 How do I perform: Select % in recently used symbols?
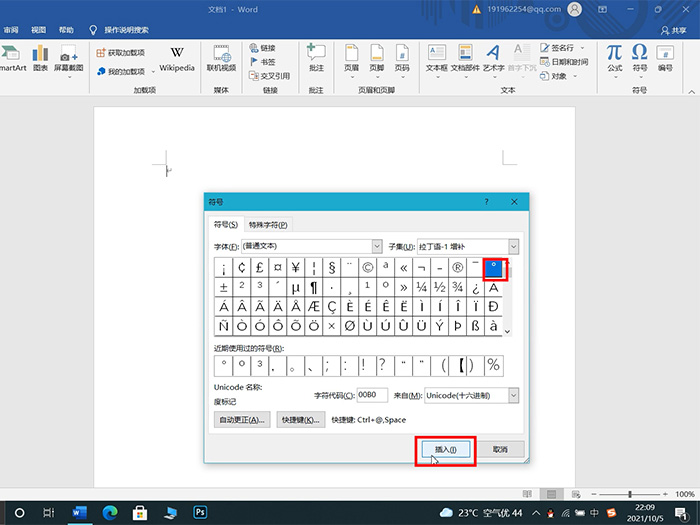494,365
